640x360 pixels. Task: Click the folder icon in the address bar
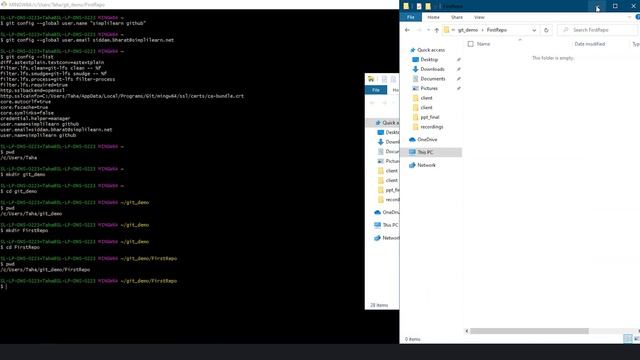tap(447, 30)
